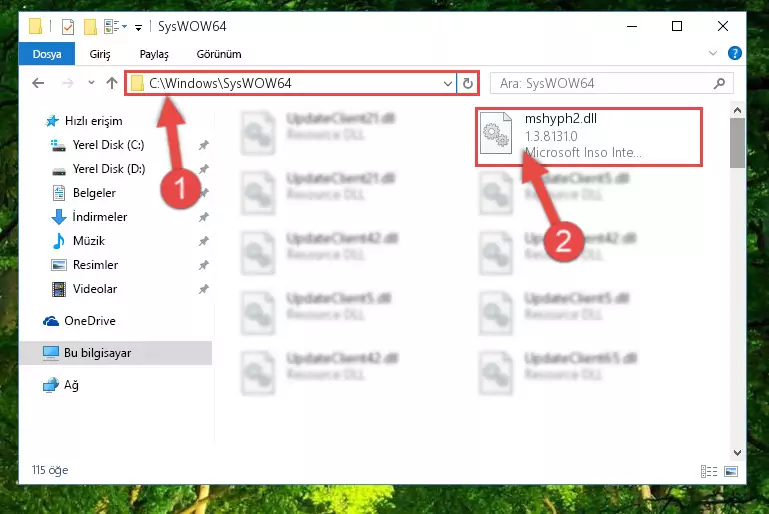
Task: Click the address bar path C:\Windows\SysWOW64
Action: click(220, 83)
